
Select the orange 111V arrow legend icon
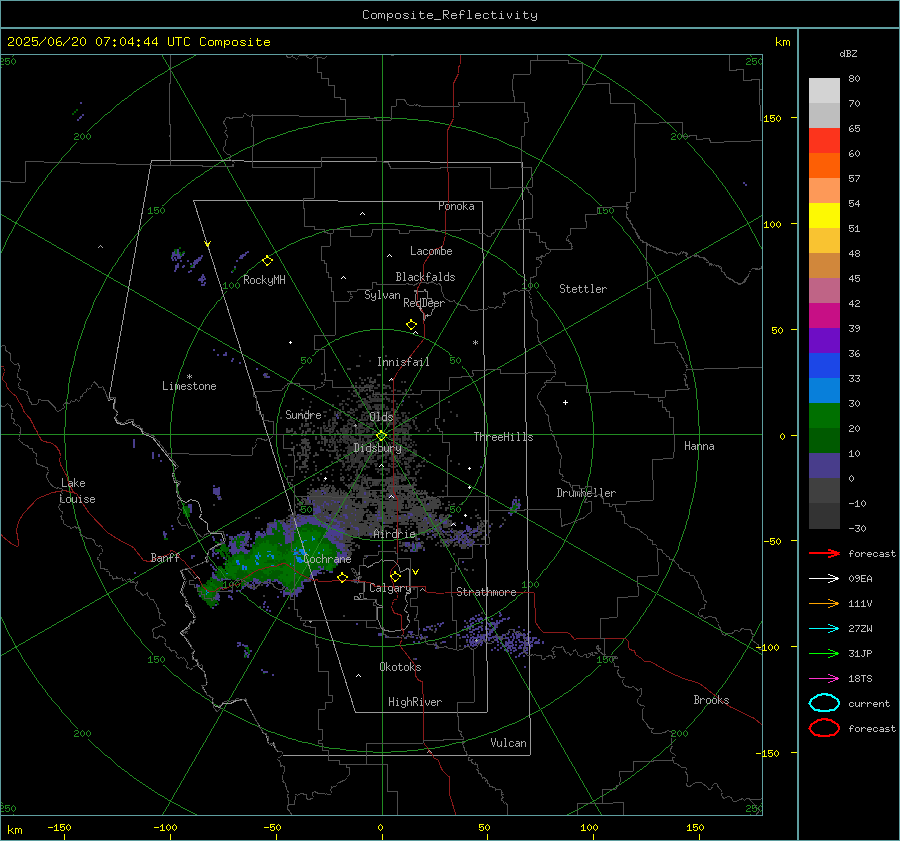[824, 603]
